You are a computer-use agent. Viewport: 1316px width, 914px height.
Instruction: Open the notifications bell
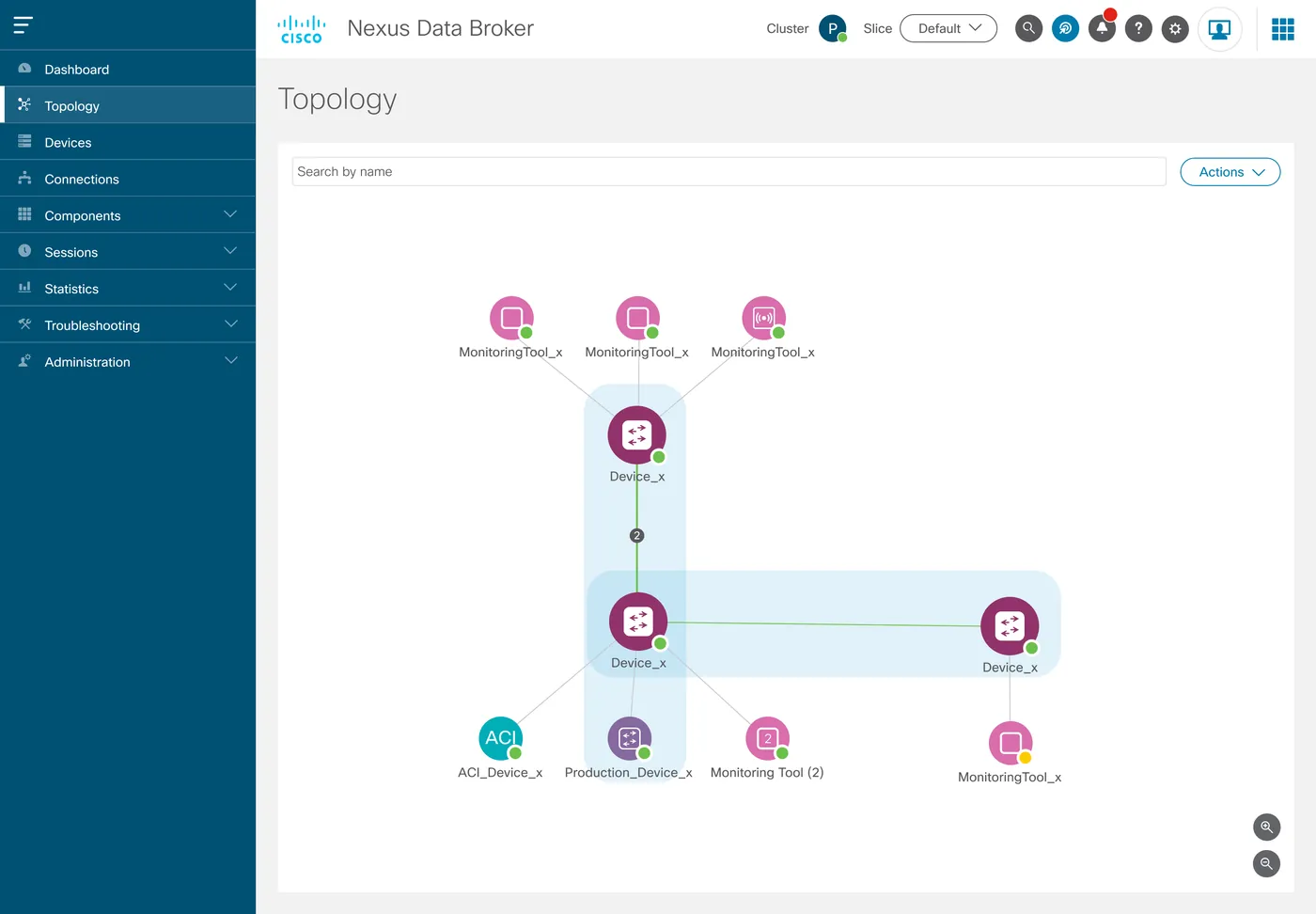(x=1102, y=28)
